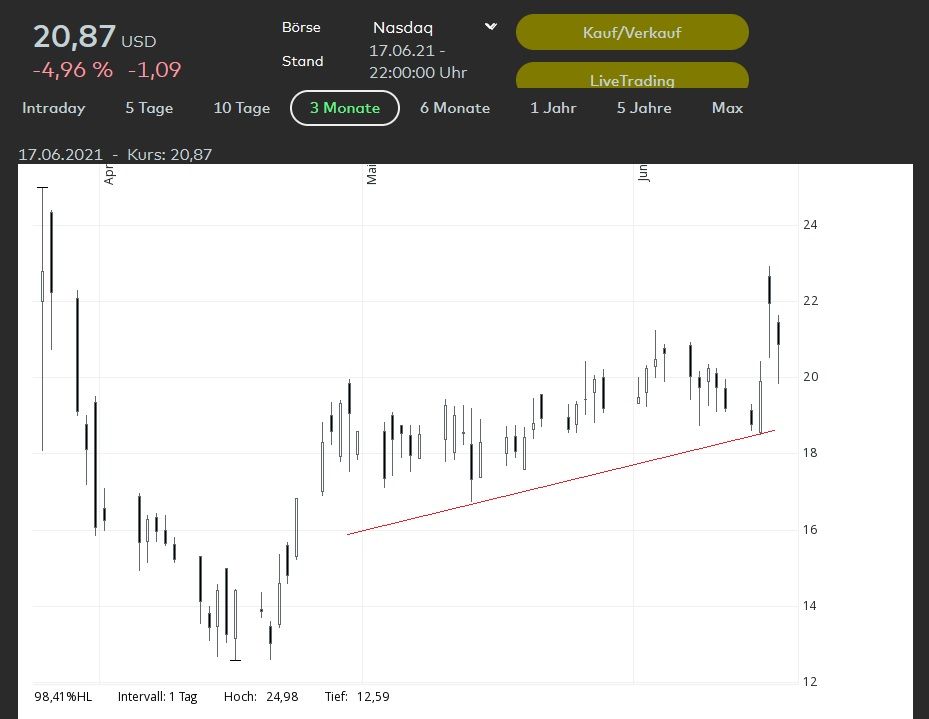929x719 pixels.
Task: Select the 5 Tage range
Action: [x=149, y=108]
